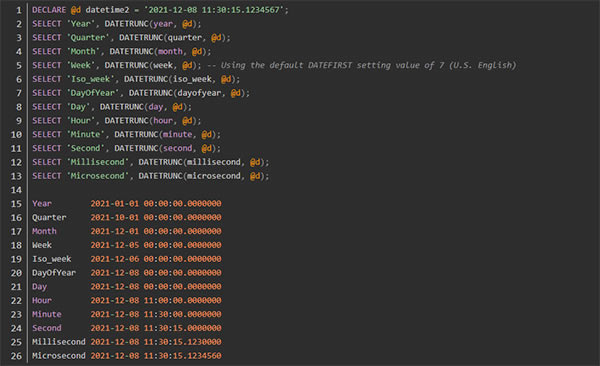Click line number 26 in the gutter
Image resolution: width=600 pixels, height=366 pixels.
point(16,356)
